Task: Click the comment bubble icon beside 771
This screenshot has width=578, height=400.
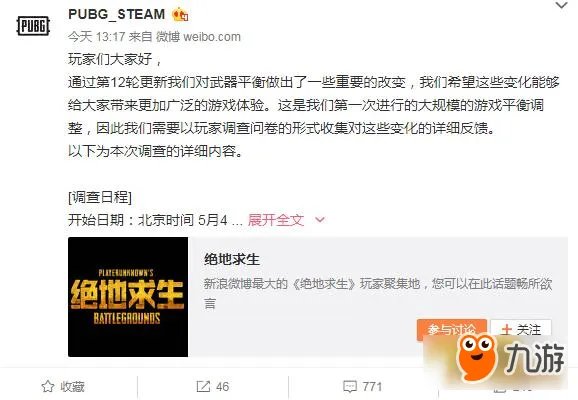Action: (x=350, y=386)
